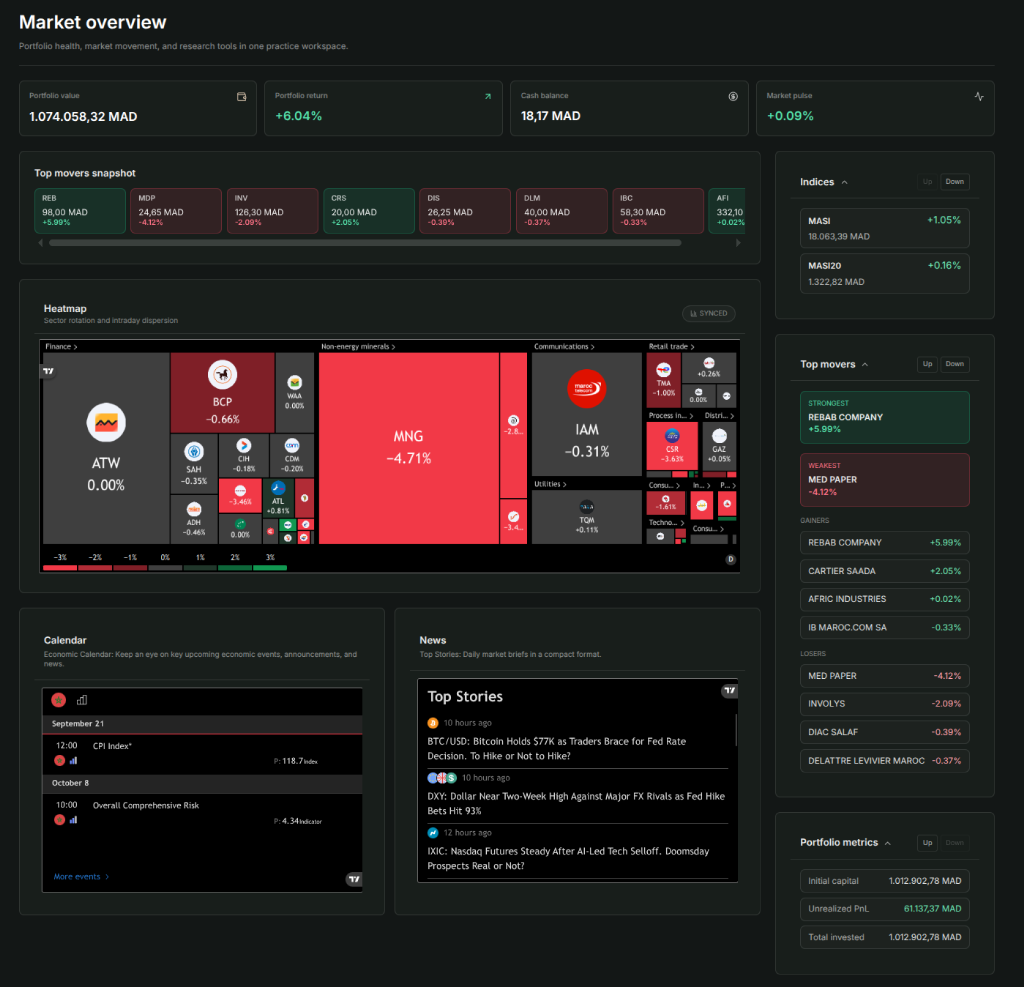Viewport: 1024px width, 987px height.
Task: Click the BCP horse logo in heatmap
Action: 222,375
